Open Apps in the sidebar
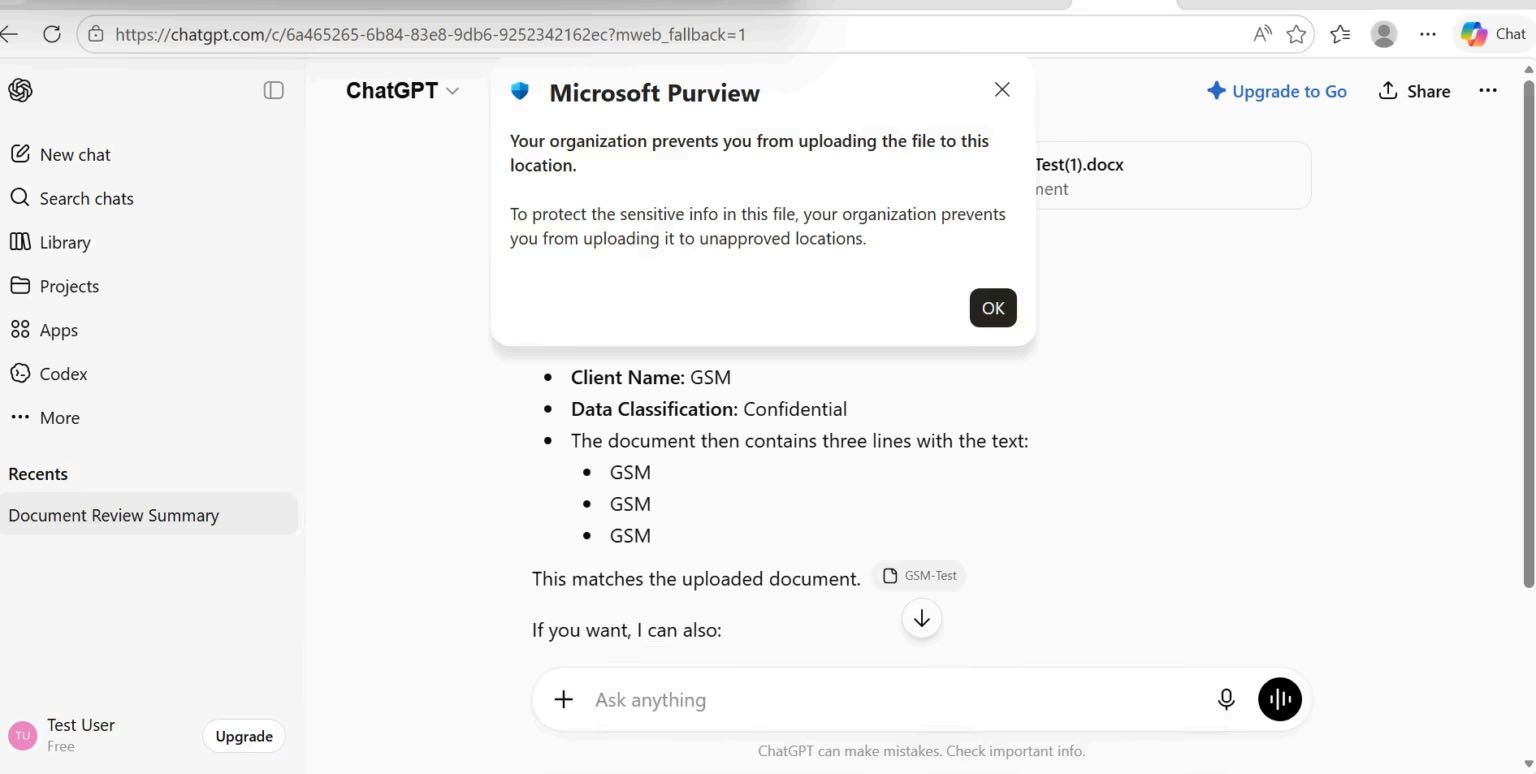Screen dimensions: 1536x774 [44, 330]
